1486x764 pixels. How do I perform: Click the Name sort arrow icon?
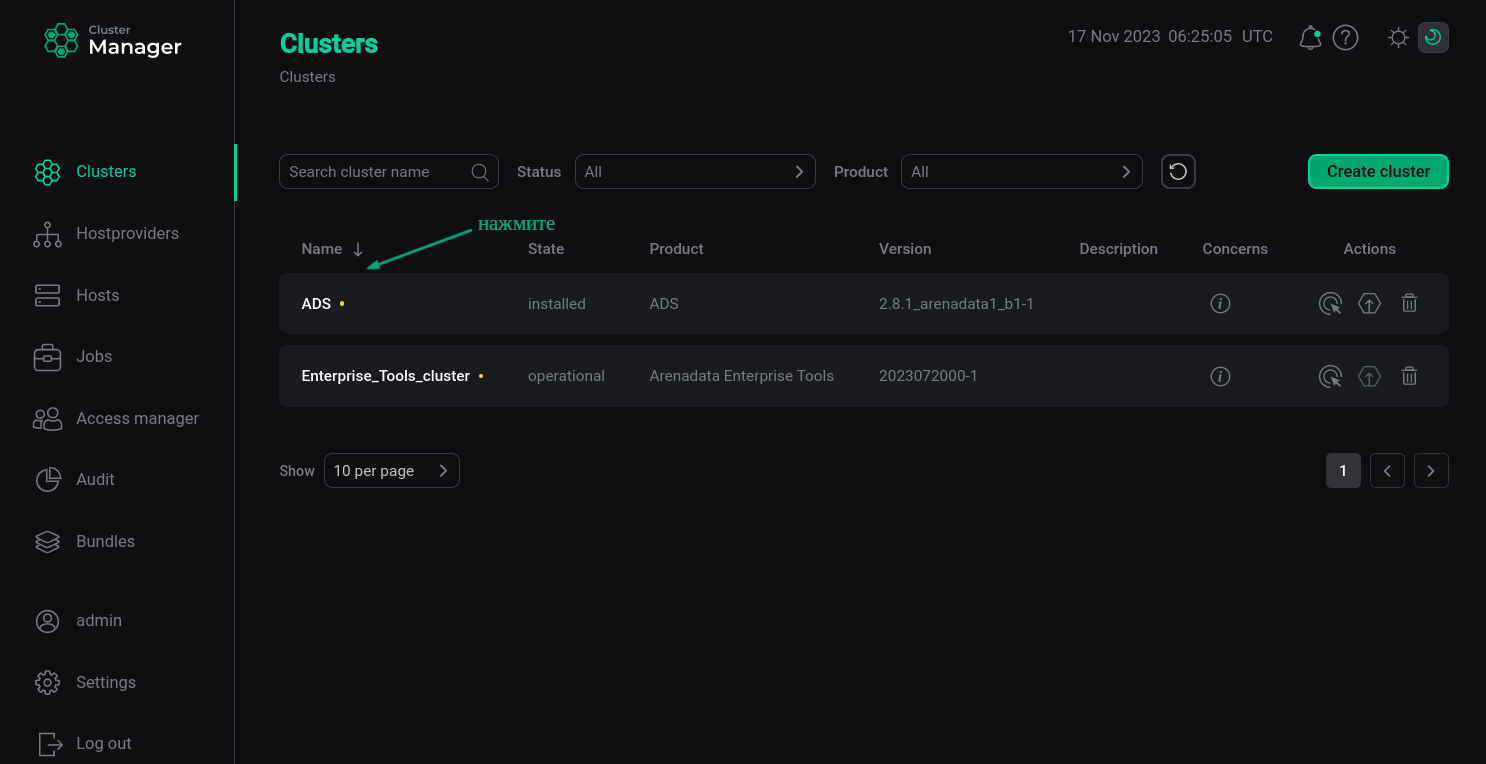(x=358, y=250)
